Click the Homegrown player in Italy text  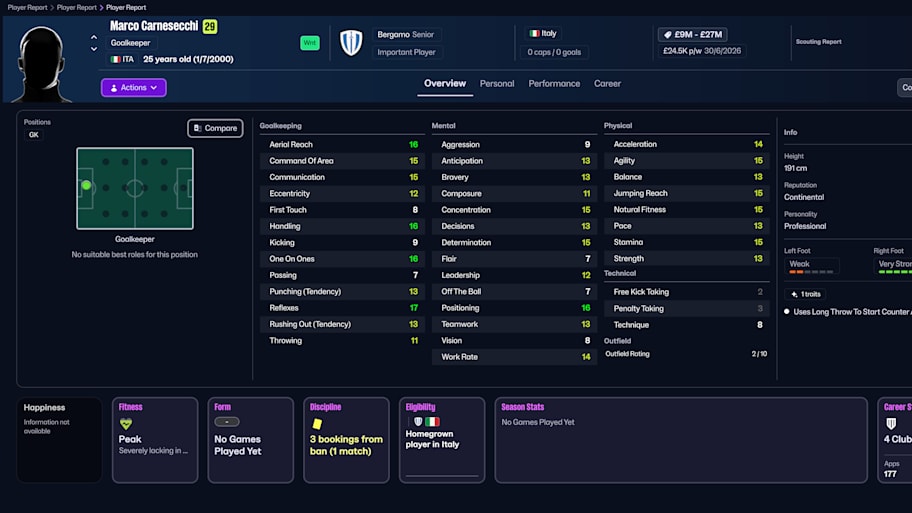click(x=432, y=439)
